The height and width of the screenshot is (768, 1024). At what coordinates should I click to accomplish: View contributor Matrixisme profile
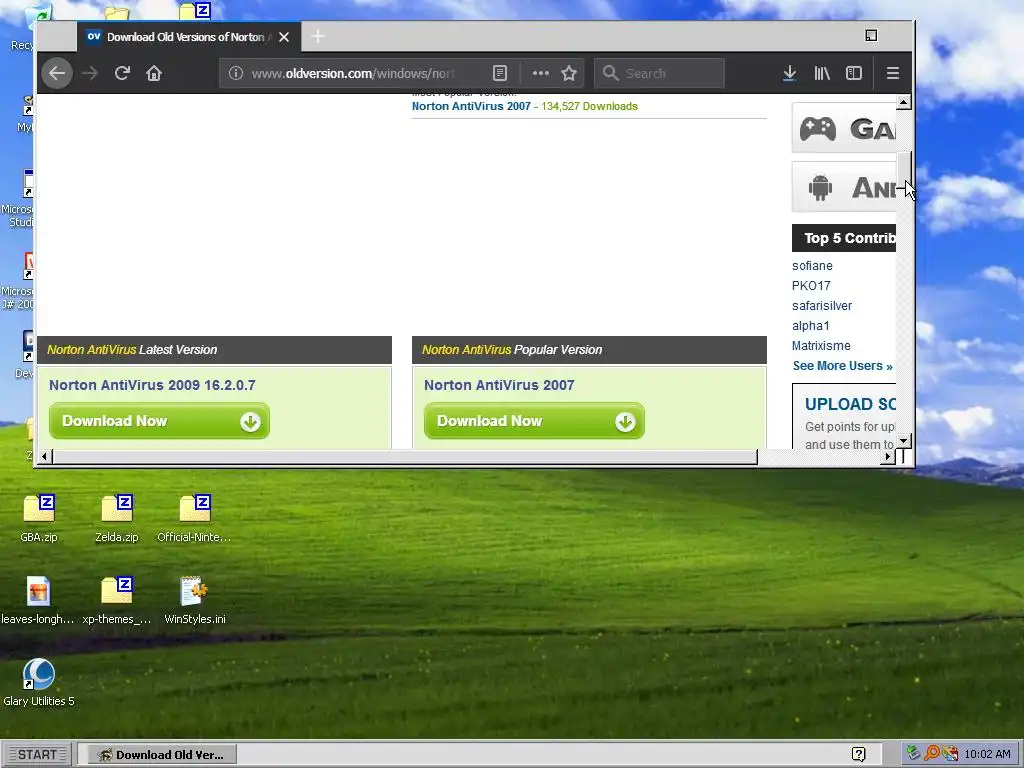[821, 345]
